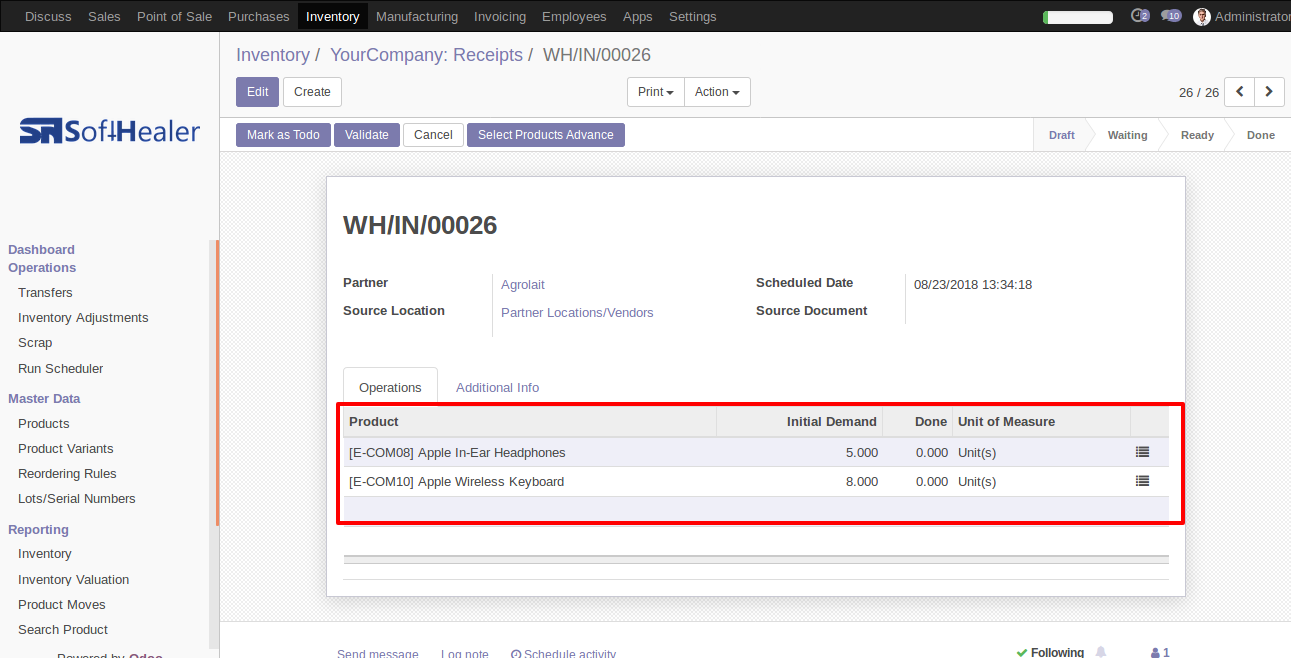Open Search Product in sidebar
Viewport: 1291px width, 658px height.
click(63, 630)
